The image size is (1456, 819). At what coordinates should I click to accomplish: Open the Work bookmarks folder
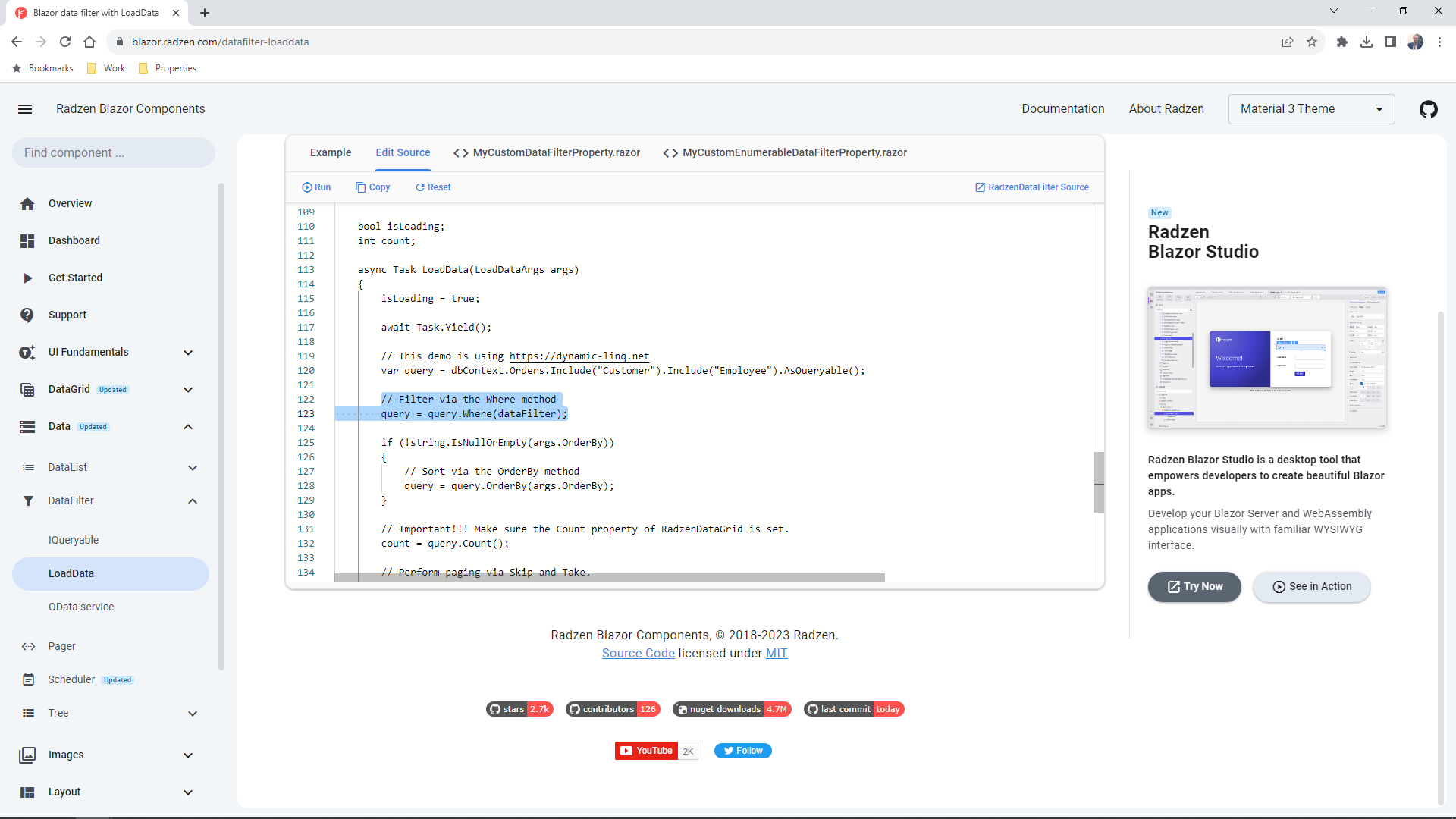[x=106, y=68]
